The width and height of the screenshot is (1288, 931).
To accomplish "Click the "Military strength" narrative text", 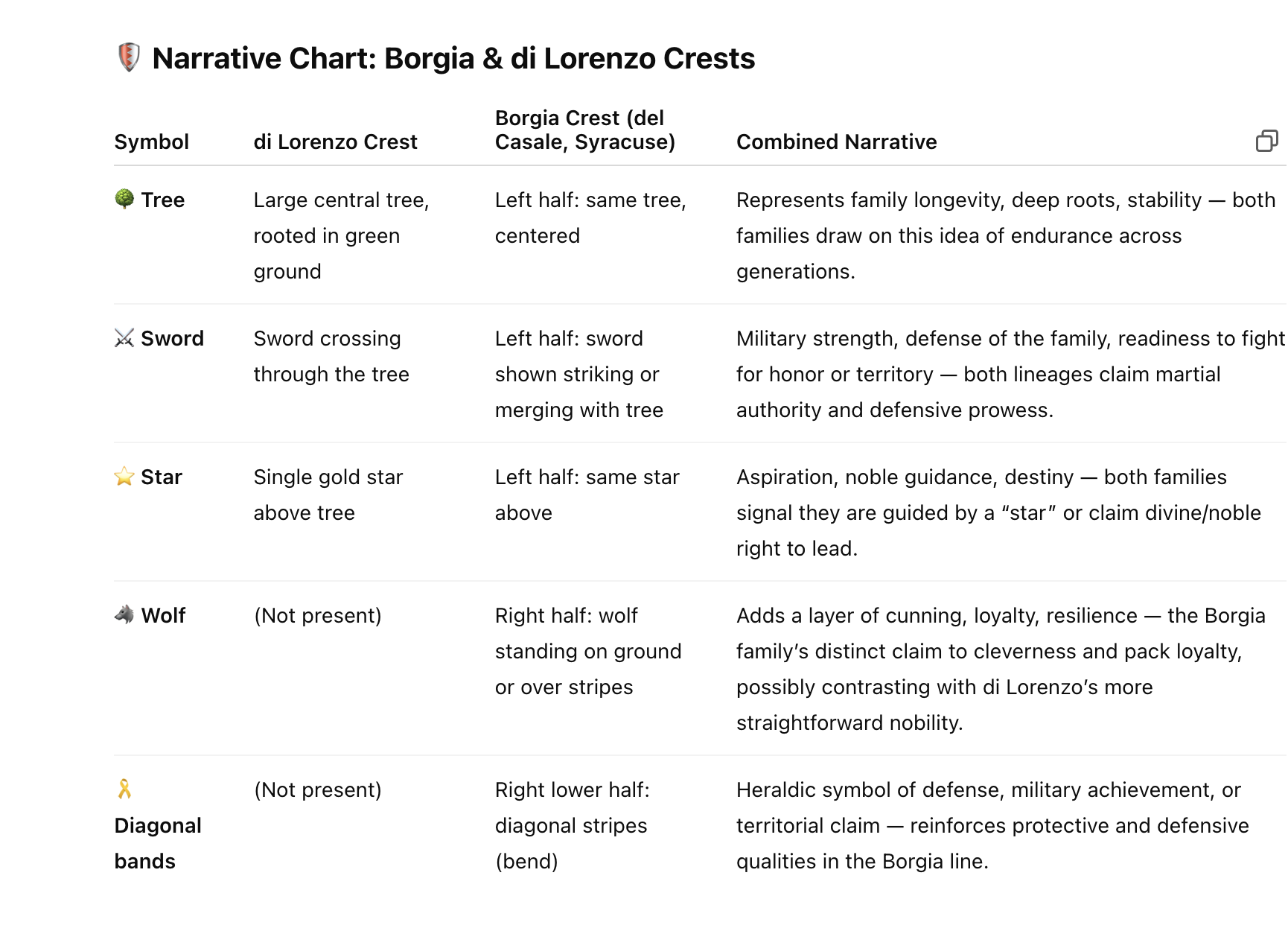I will pyautogui.click(x=1009, y=374).
